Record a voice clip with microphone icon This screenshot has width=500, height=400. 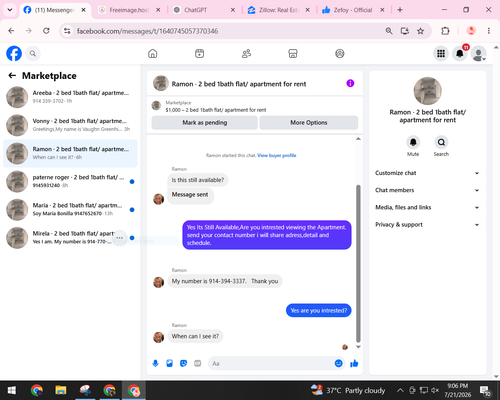coord(155,363)
